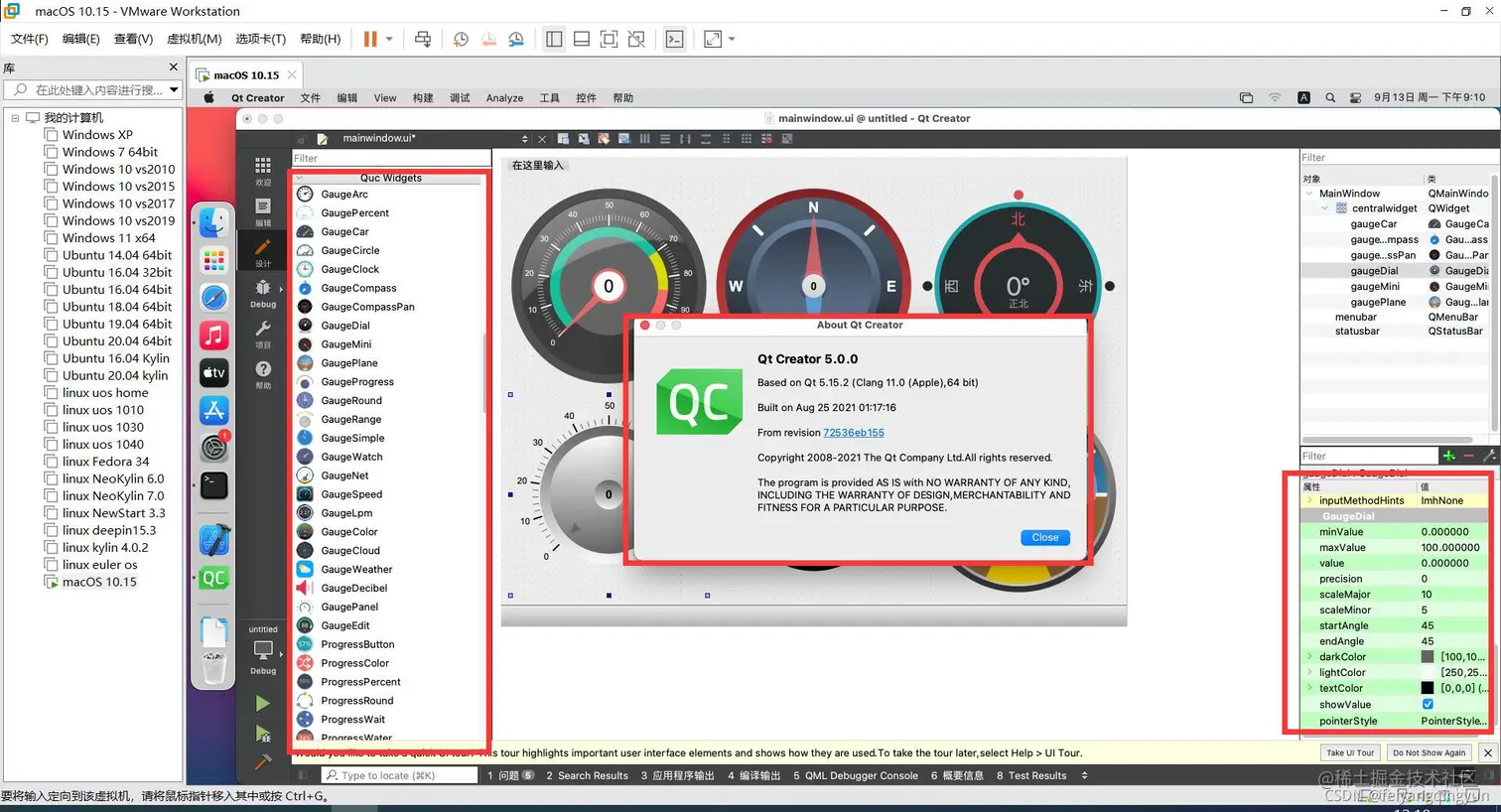The image size is (1501, 812).
Task: Open the 虚拟机(M) VMware menu
Action: [194, 39]
